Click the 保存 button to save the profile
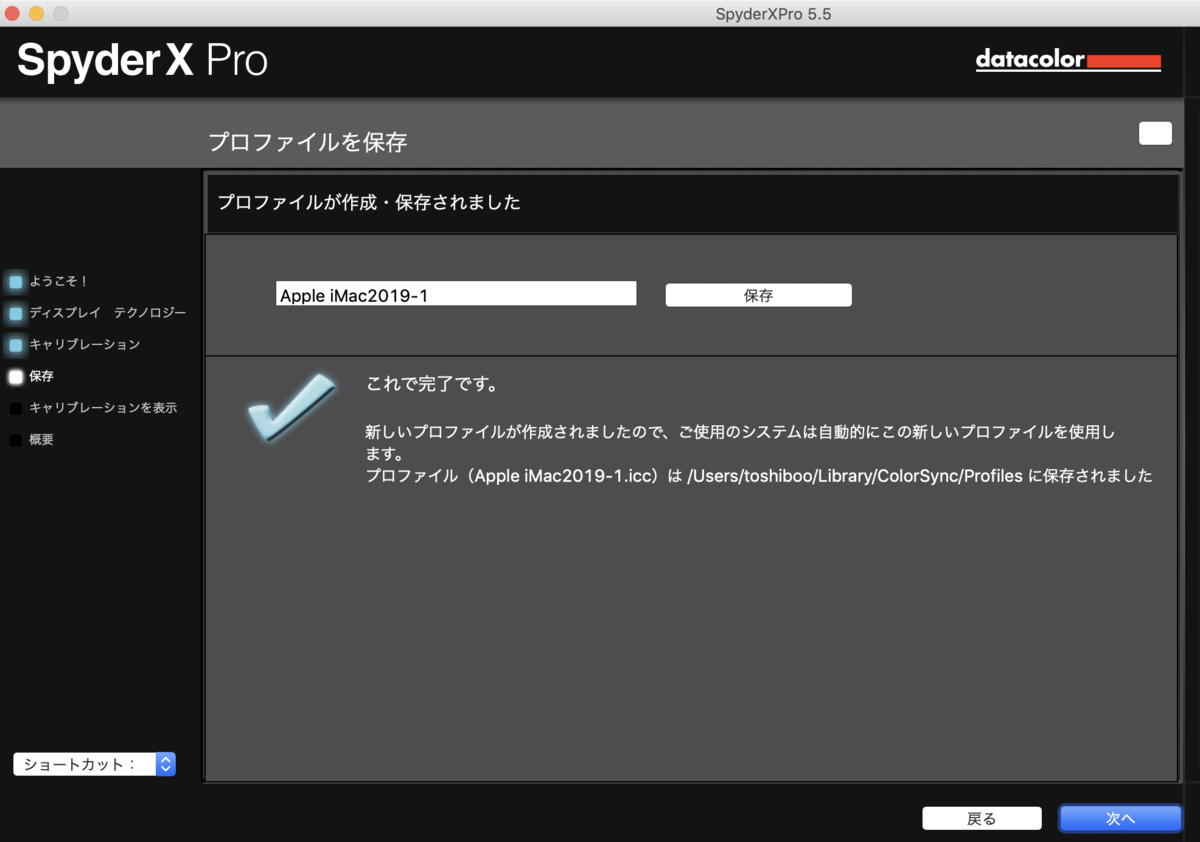Image resolution: width=1200 pixels, height=842 pixels. (758, 294)
